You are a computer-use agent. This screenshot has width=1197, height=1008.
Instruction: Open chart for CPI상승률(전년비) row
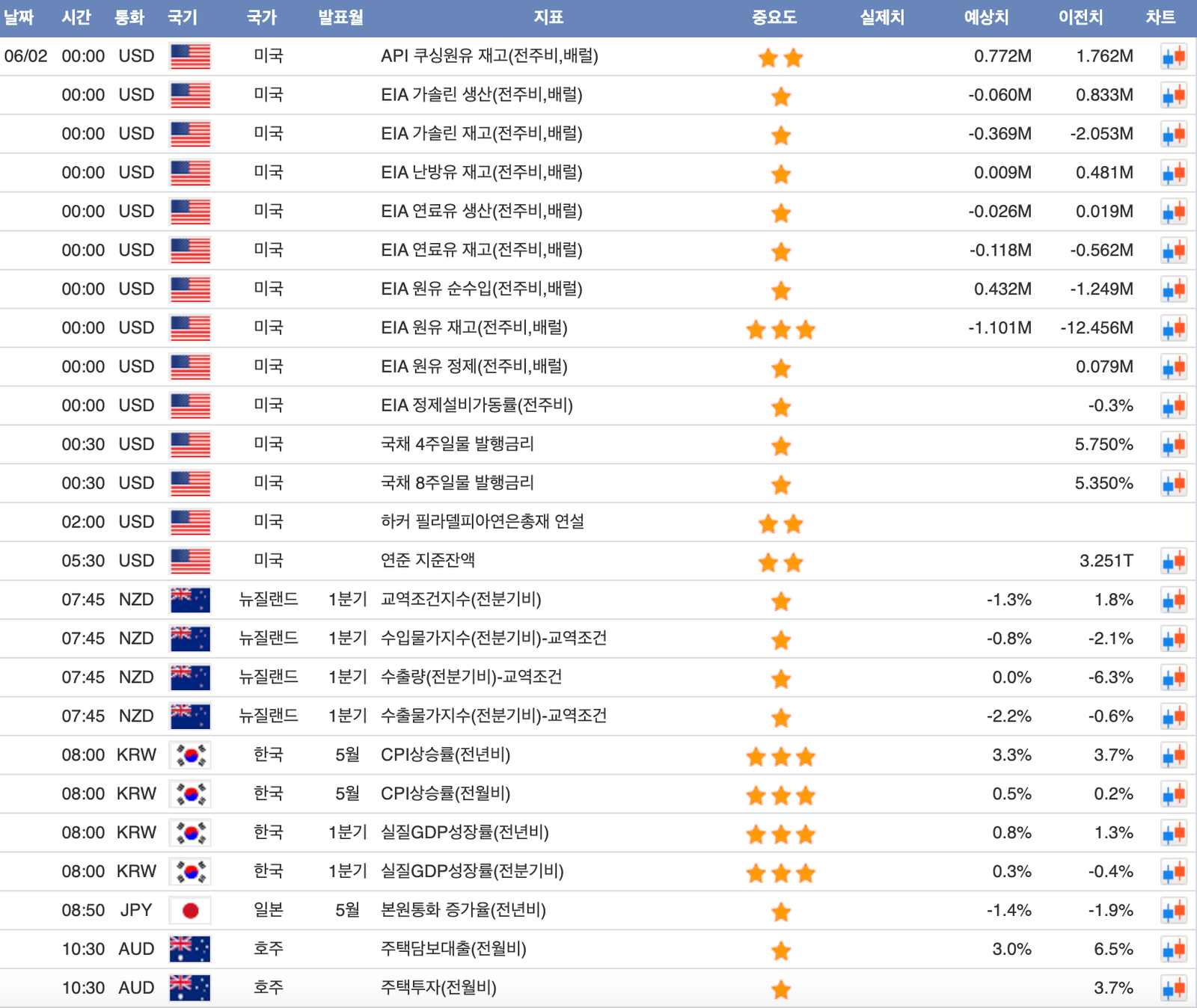pos(1173,755)
